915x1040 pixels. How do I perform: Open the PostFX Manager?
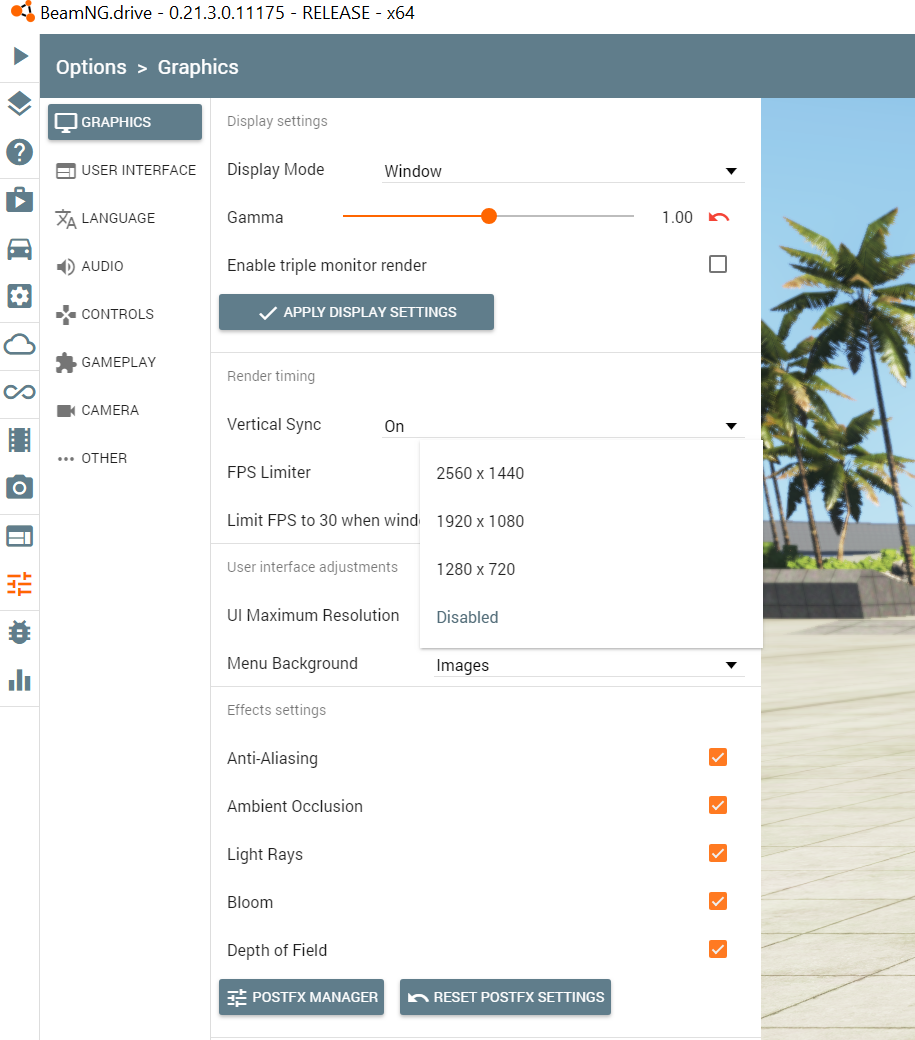[302, 997]
